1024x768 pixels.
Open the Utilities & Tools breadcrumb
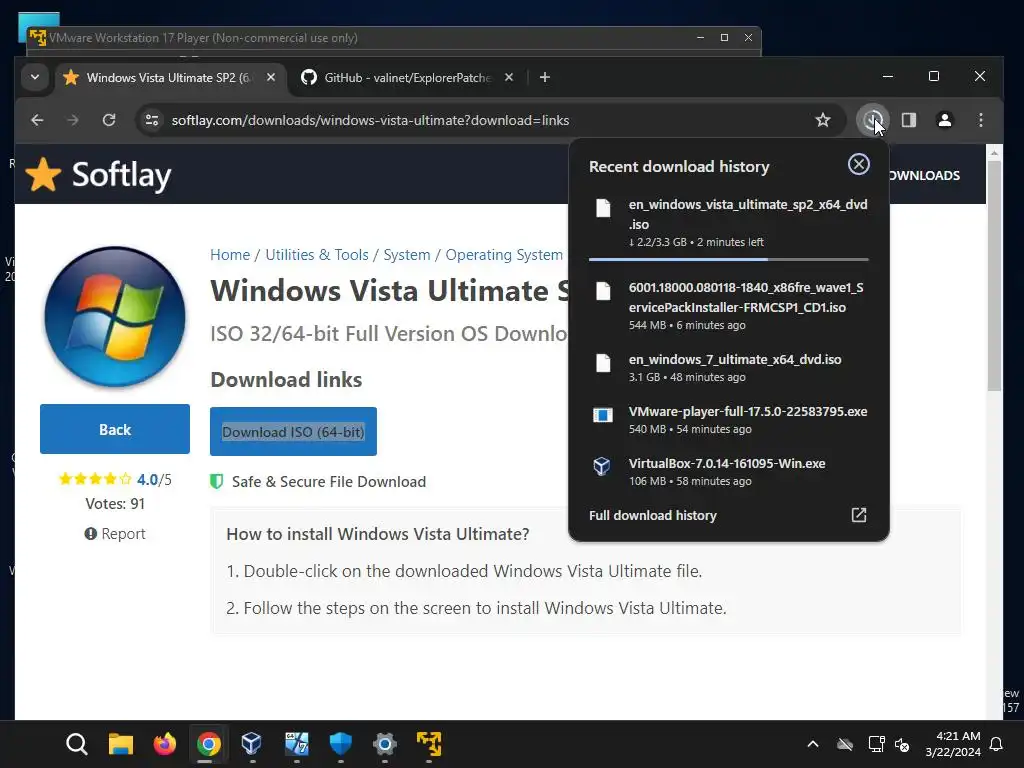317,255
